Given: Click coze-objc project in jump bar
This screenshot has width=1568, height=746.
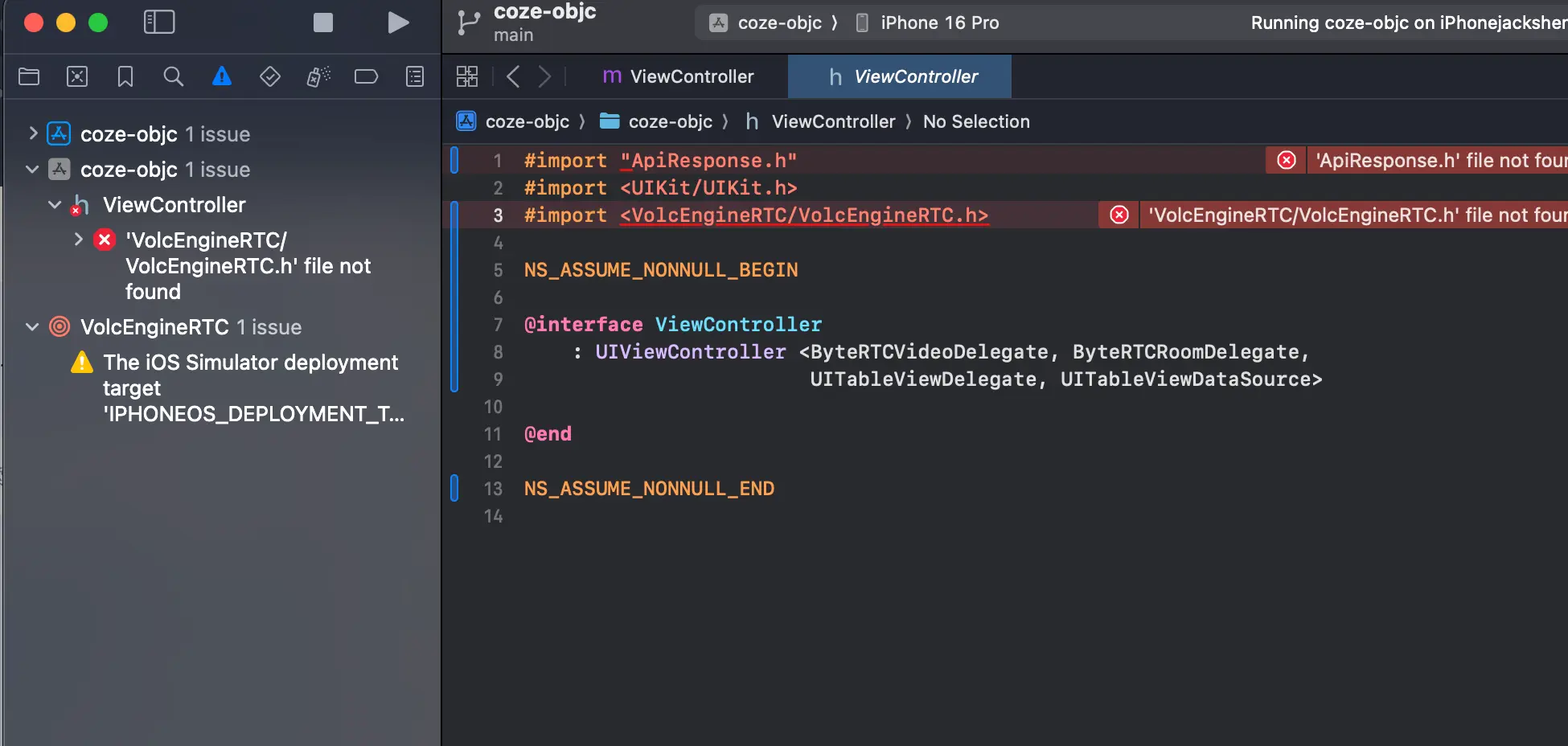Looking at the screenshot, I should 513,121.
